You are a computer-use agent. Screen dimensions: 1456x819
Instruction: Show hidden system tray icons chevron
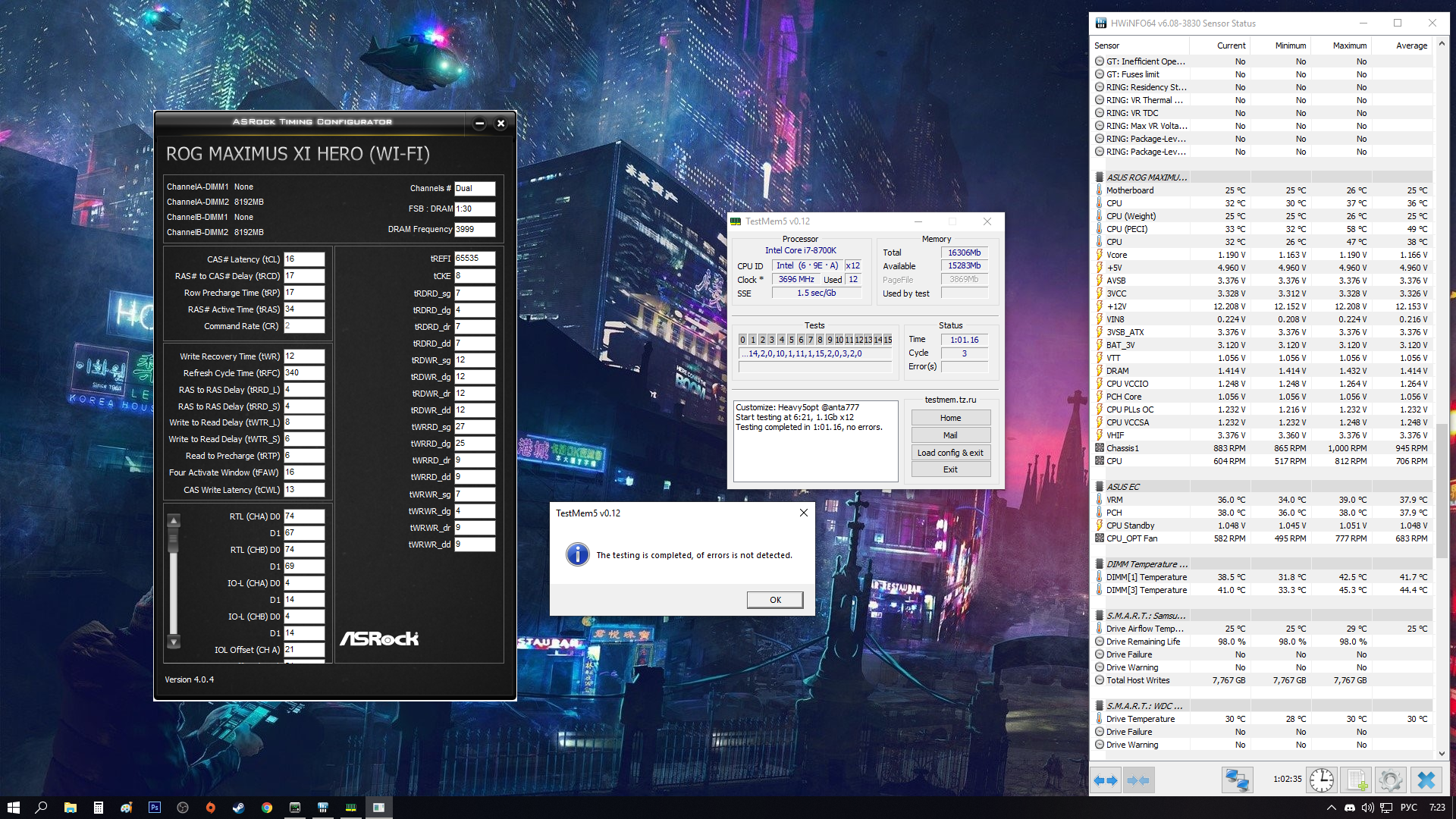[1331, 808]
